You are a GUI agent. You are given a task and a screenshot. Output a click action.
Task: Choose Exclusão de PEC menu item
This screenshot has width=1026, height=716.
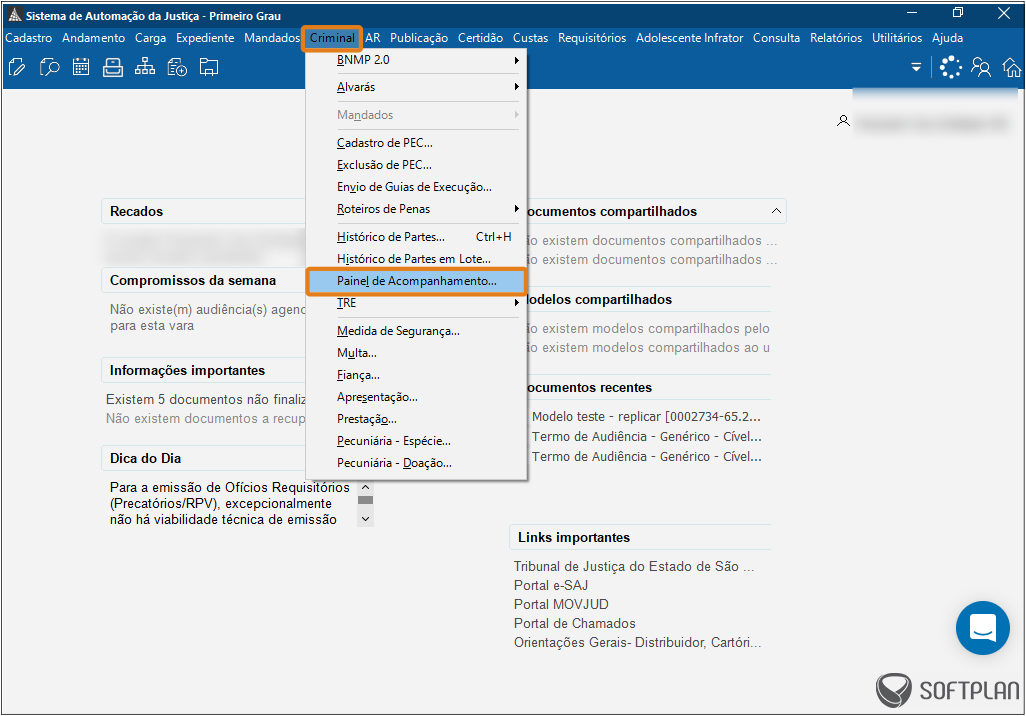(x=416, y=165)
